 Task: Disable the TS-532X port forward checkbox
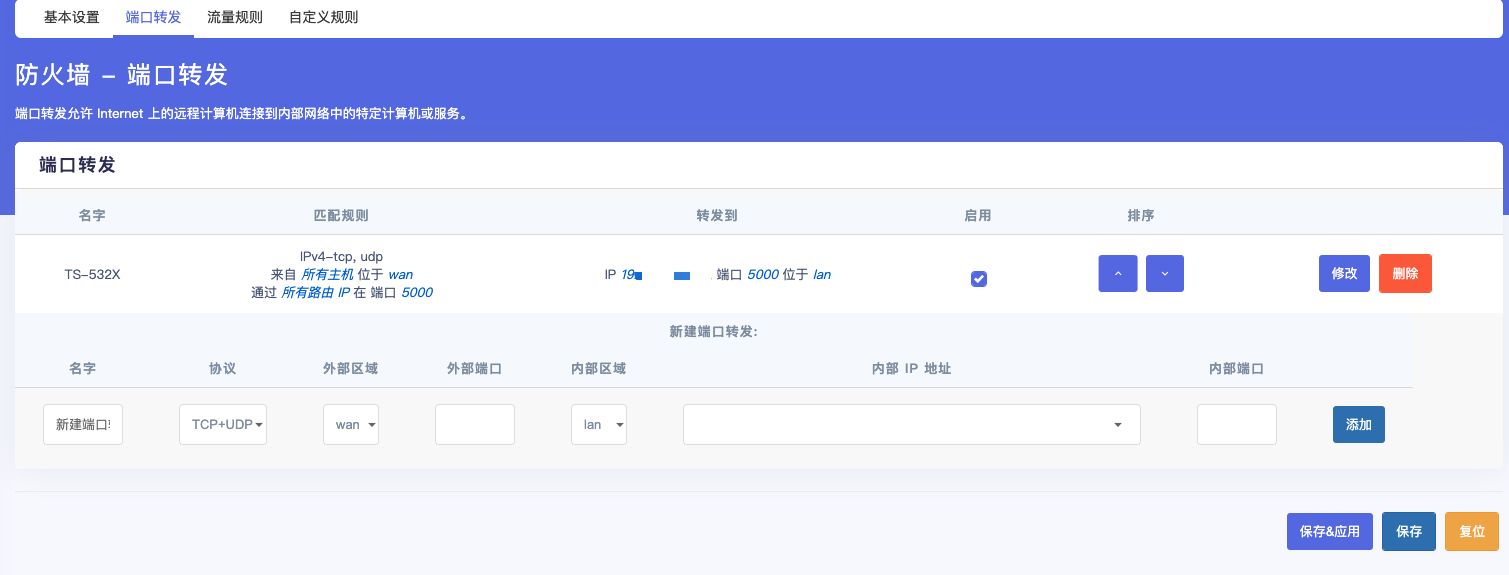coord(979,279)
